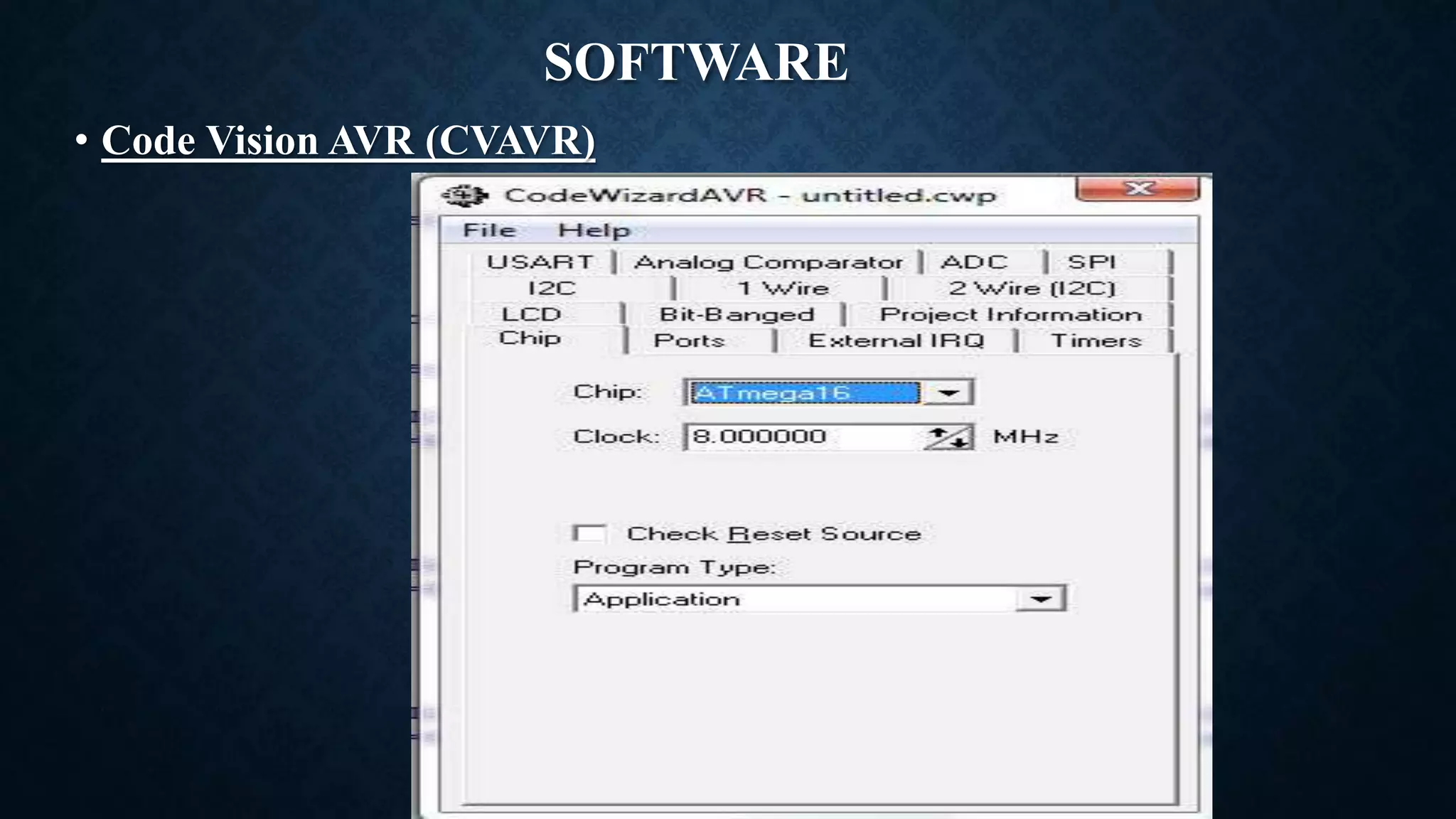Click the Code Vision AVR (CVAVR) heading
Image resolution: width=1456 pixels, height=819 pixels.
tap(348, 141)
